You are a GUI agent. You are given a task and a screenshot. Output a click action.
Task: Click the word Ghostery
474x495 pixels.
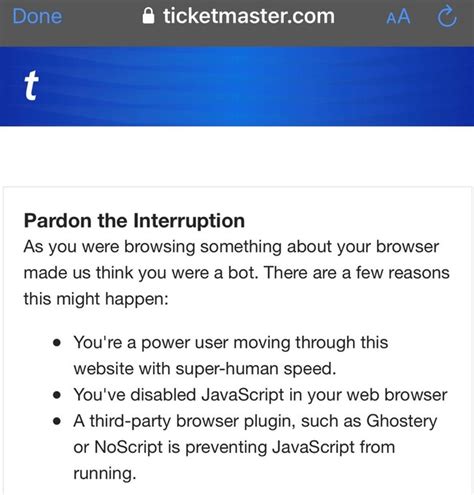tap(402, 421)
